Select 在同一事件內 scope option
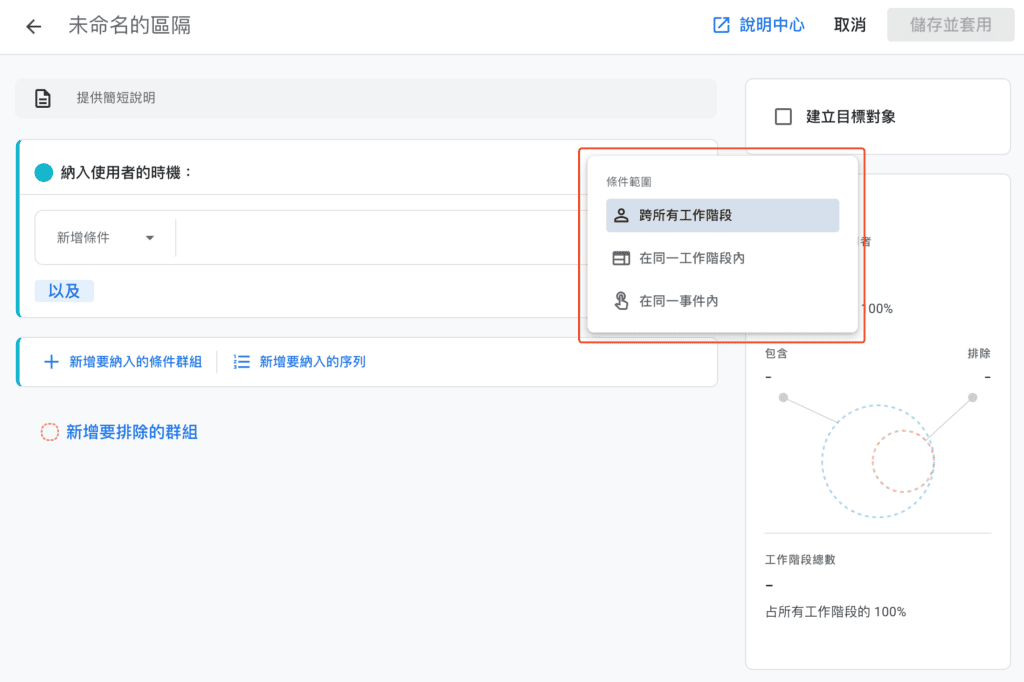 tap(722, 301)
